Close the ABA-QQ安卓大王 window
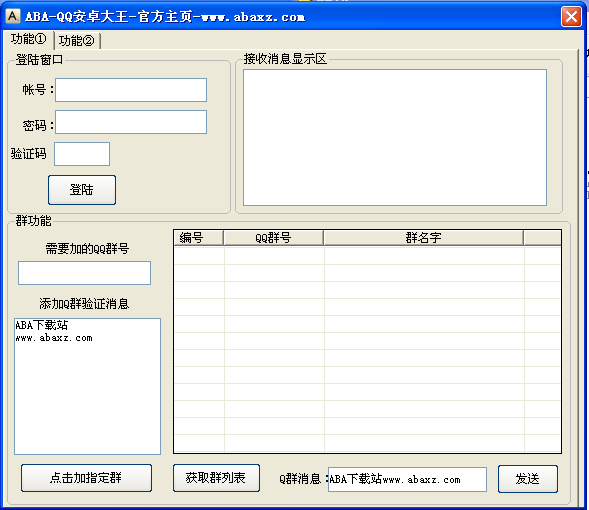Image resolution: width=589 pixels, height=510 pixels. [x=571, y=17]
